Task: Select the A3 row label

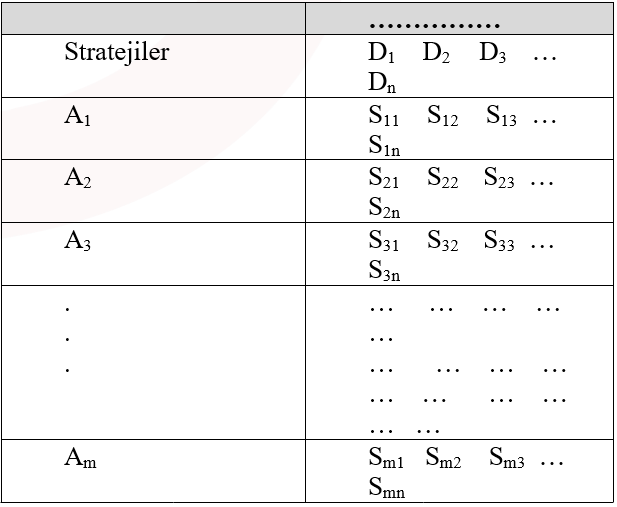Action: coord(78,241)
